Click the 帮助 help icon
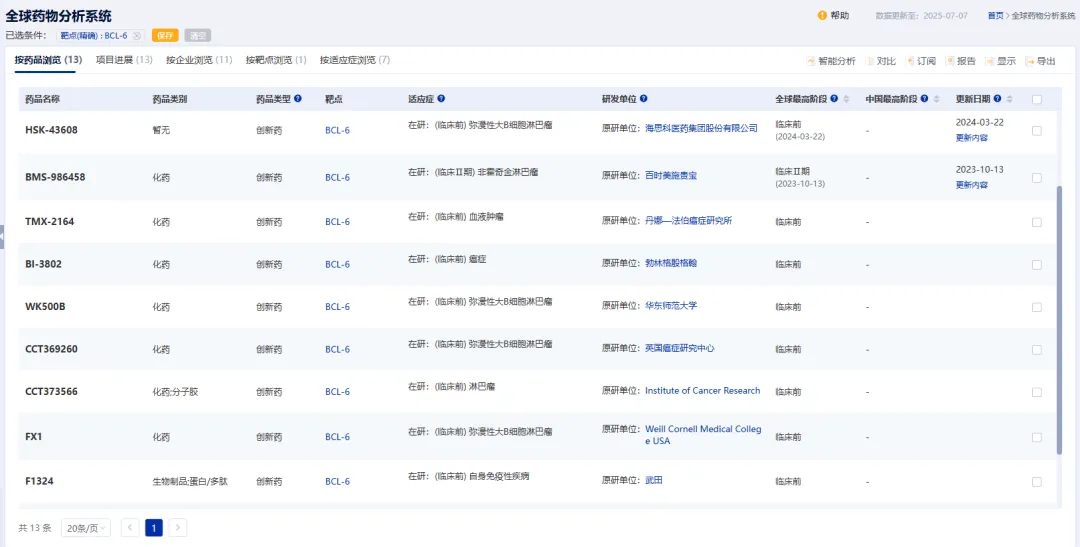Viewport: 1080px width, 547px height. coord(822,16)
